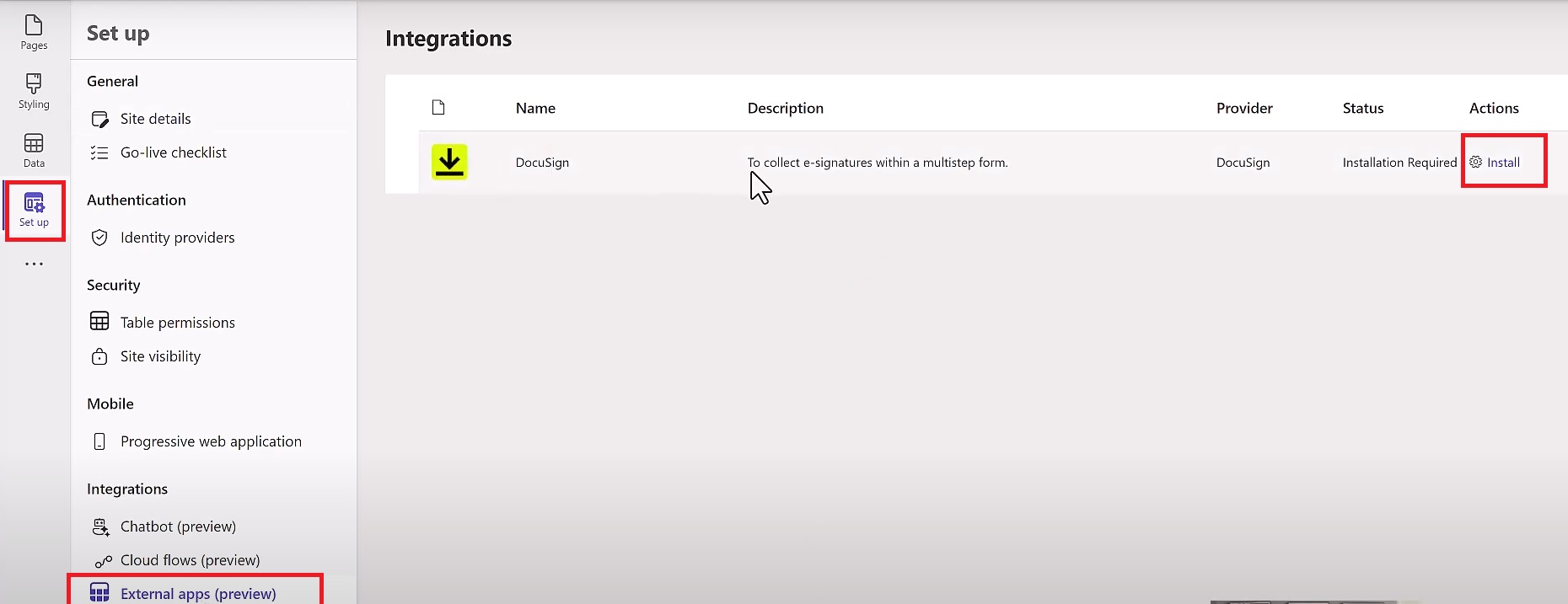1568x604 pixels.
Task: Open Go-live checklist
Action: pos(173,152)
